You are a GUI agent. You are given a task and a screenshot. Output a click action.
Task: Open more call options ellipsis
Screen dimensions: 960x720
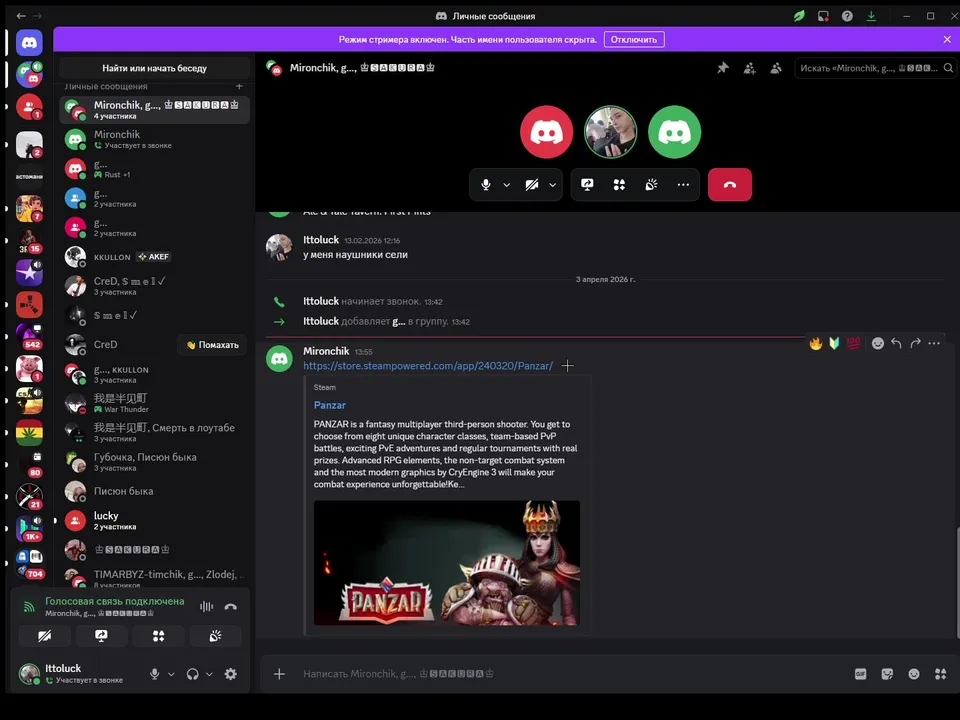click(683, 184)
